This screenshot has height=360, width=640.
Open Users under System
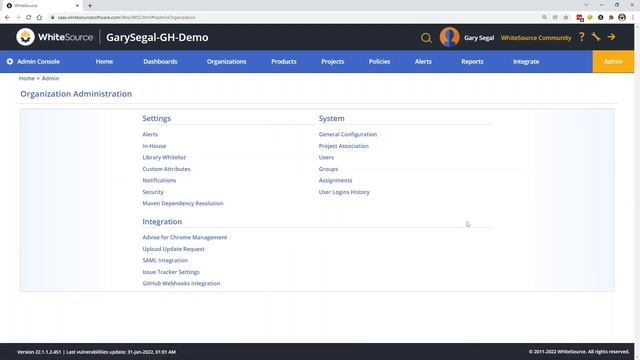coord(326,157)
